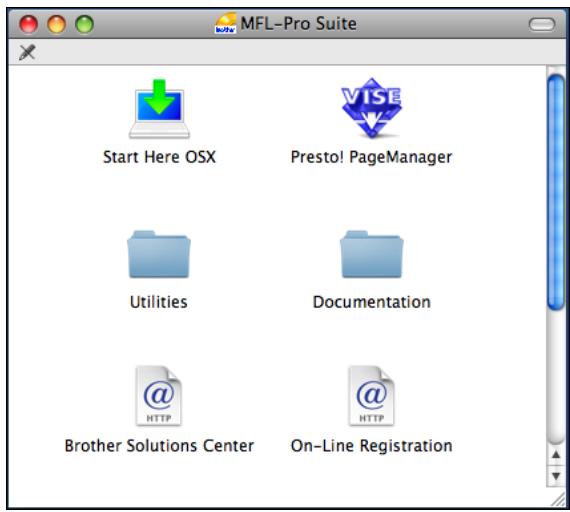Click the MFL-Pro Suite window title

298,24
